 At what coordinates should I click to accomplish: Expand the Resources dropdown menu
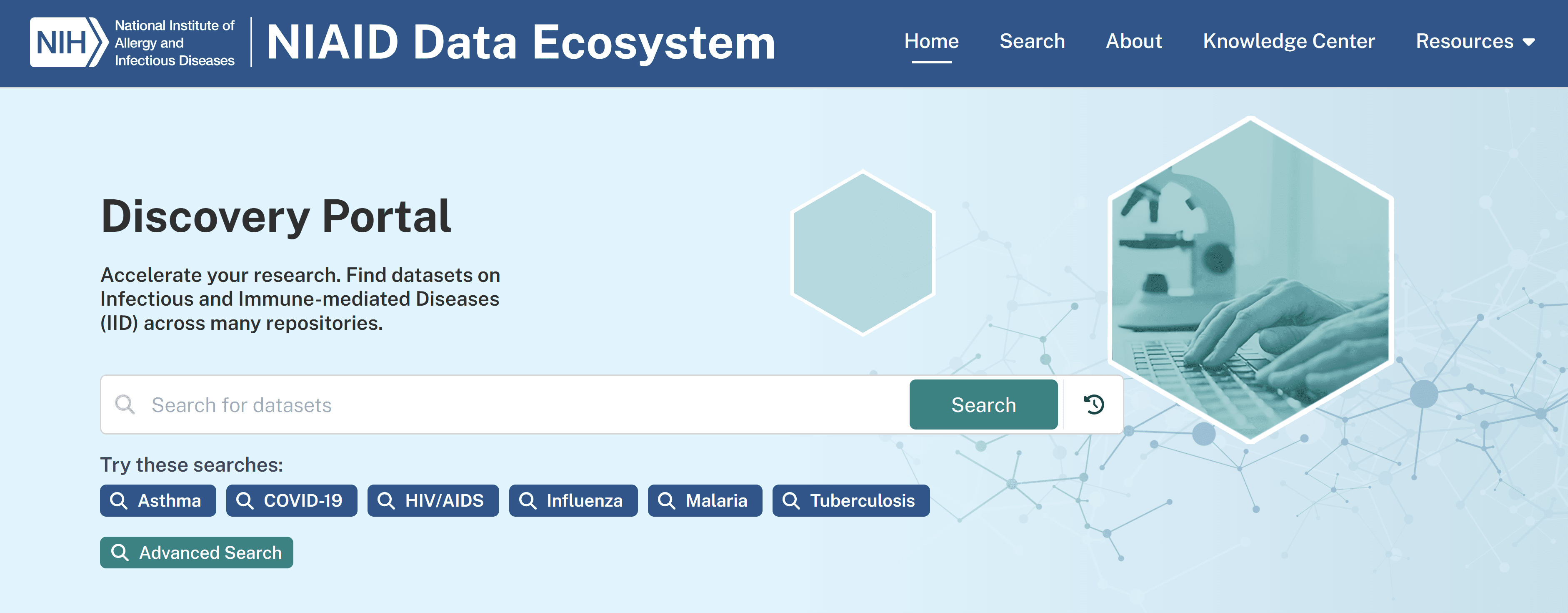coord(1475,41)
